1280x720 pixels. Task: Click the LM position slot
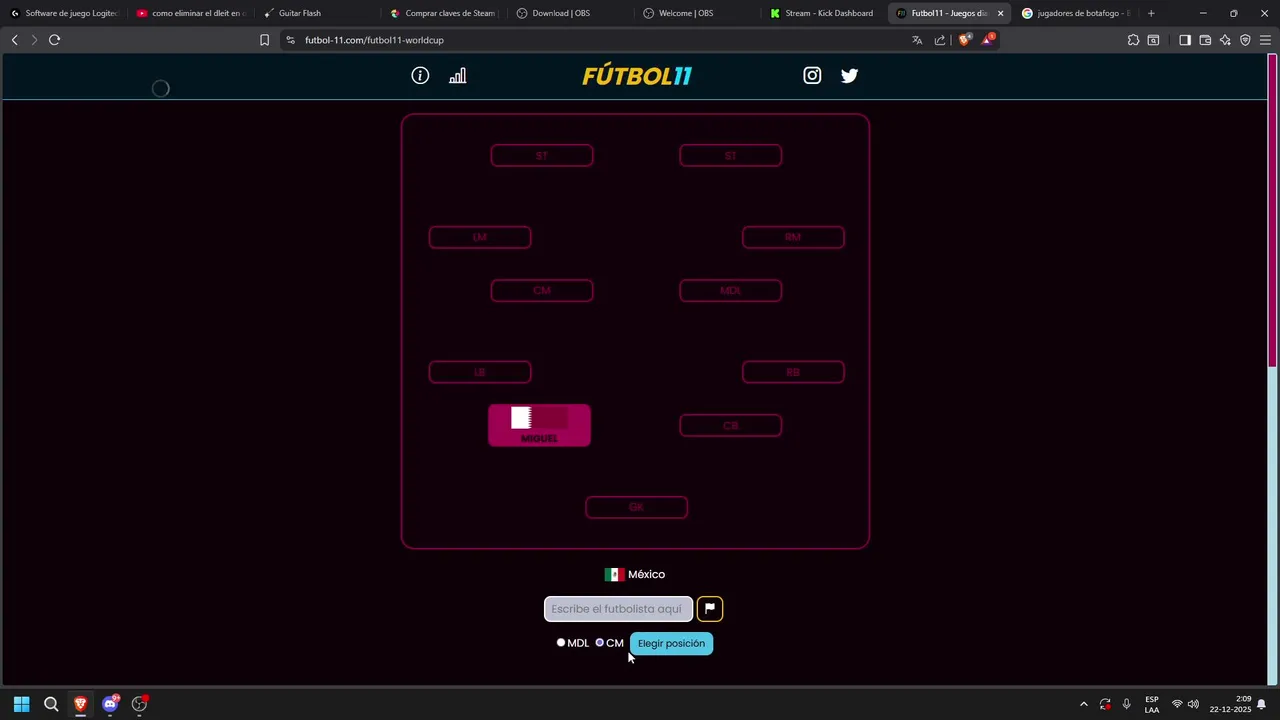pyautogui.click(x=480, y=237)
